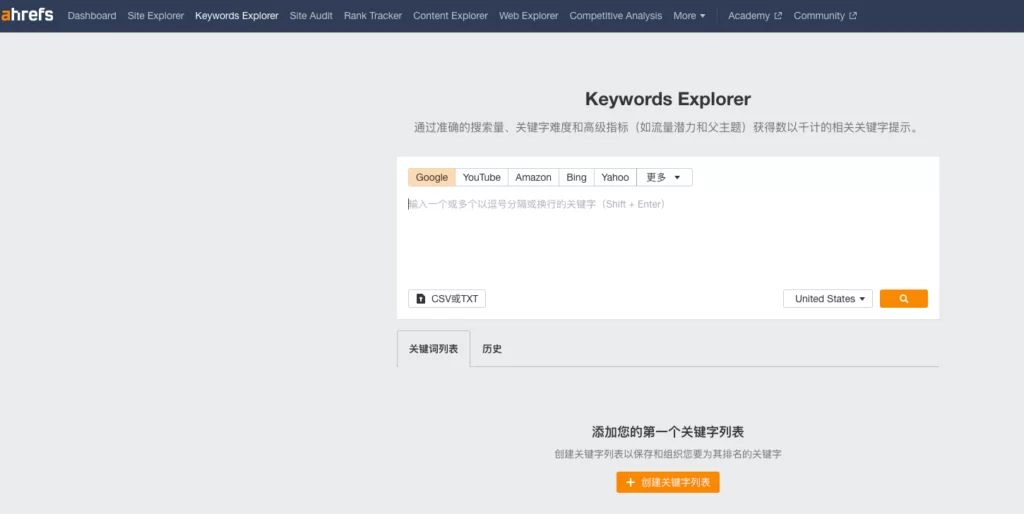
Task: Go to Site Explorer
Action: click(155, 16)
